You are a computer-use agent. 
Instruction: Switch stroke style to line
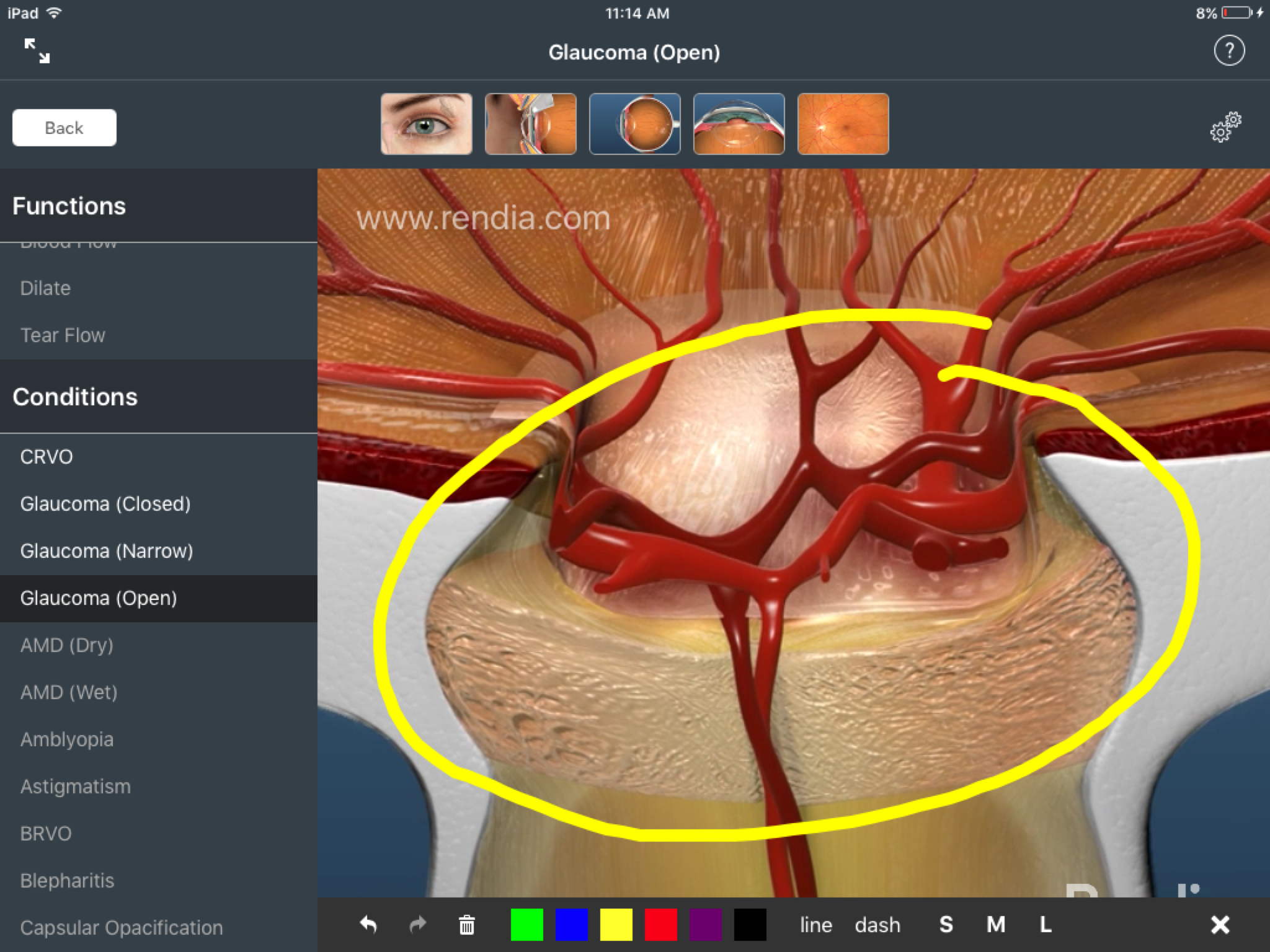[x=816, y=925]
